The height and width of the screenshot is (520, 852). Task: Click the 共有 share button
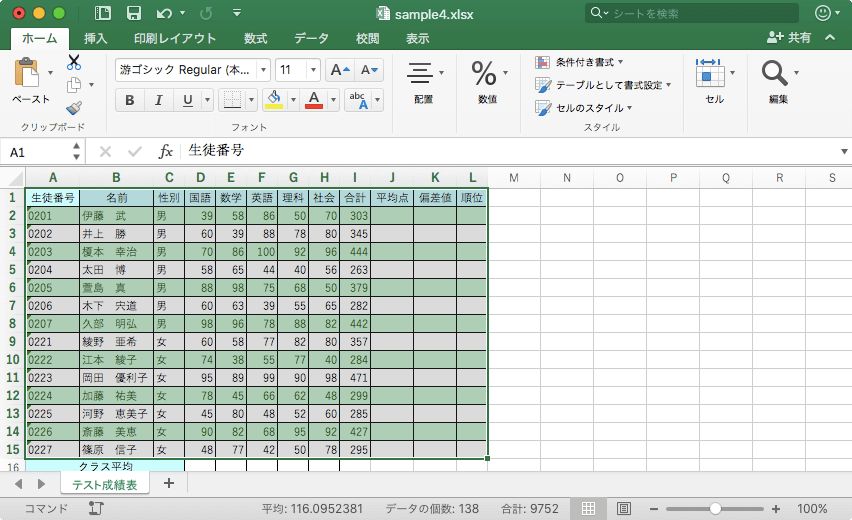pyautogui.click(x=789, y=37)
